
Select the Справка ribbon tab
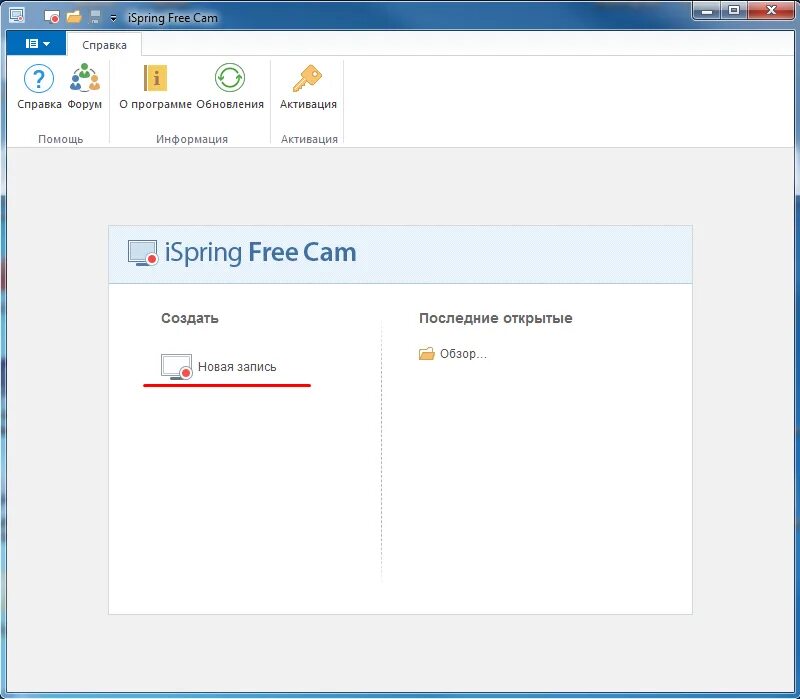tap(104, 45)
